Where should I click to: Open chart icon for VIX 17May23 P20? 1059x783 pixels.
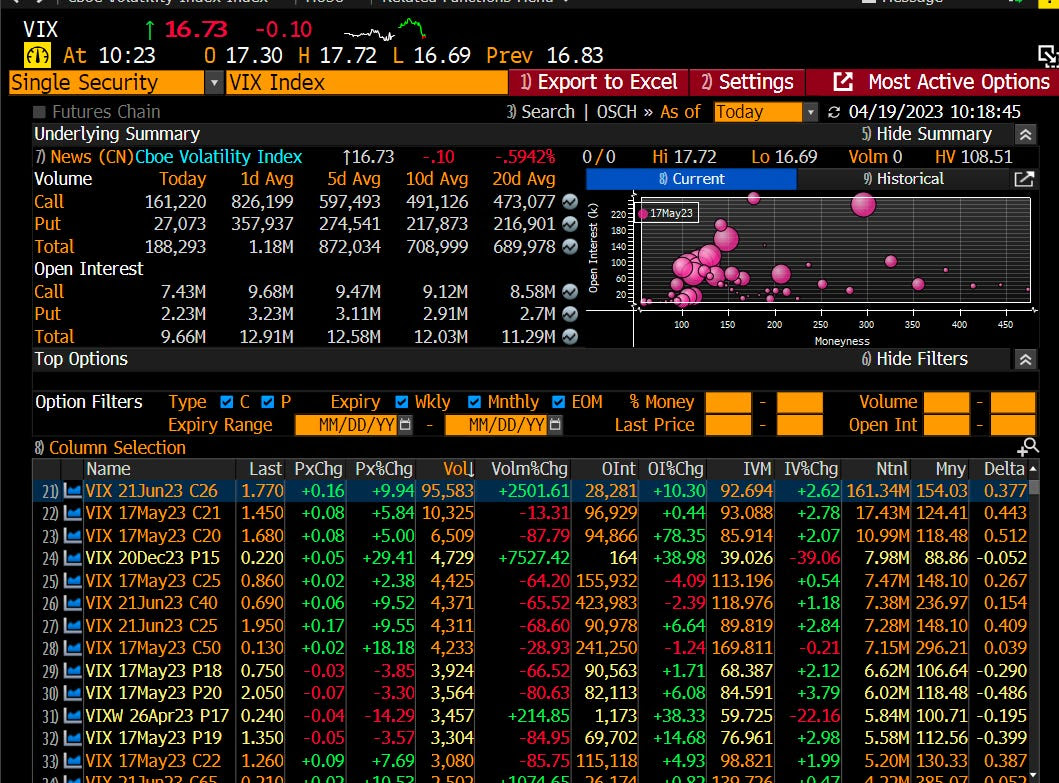point(72,694)
